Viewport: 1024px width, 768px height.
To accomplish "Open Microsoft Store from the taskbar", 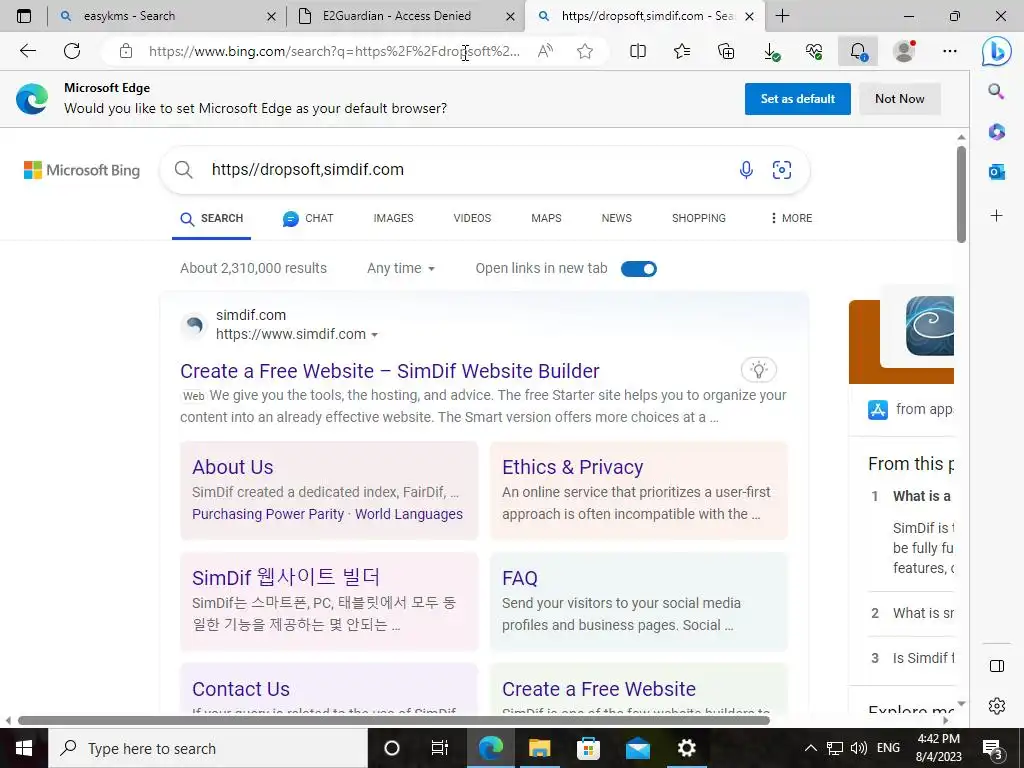I will 588,748.
